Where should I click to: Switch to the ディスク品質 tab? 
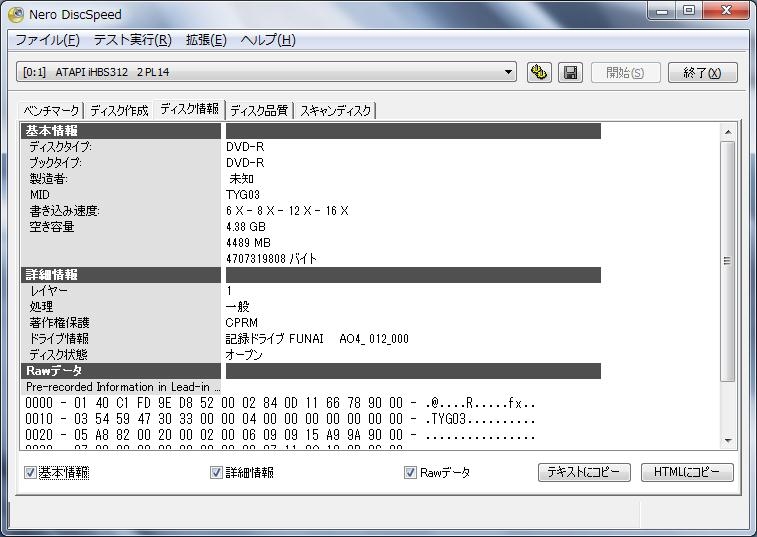259,110
